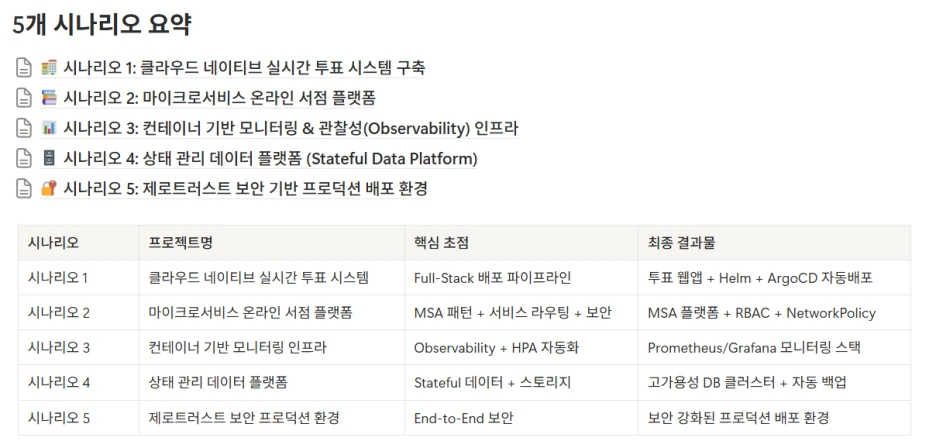Open 시나리오 5: 제로트러스트 보안 기반 page link

click(x=245, y=189)
